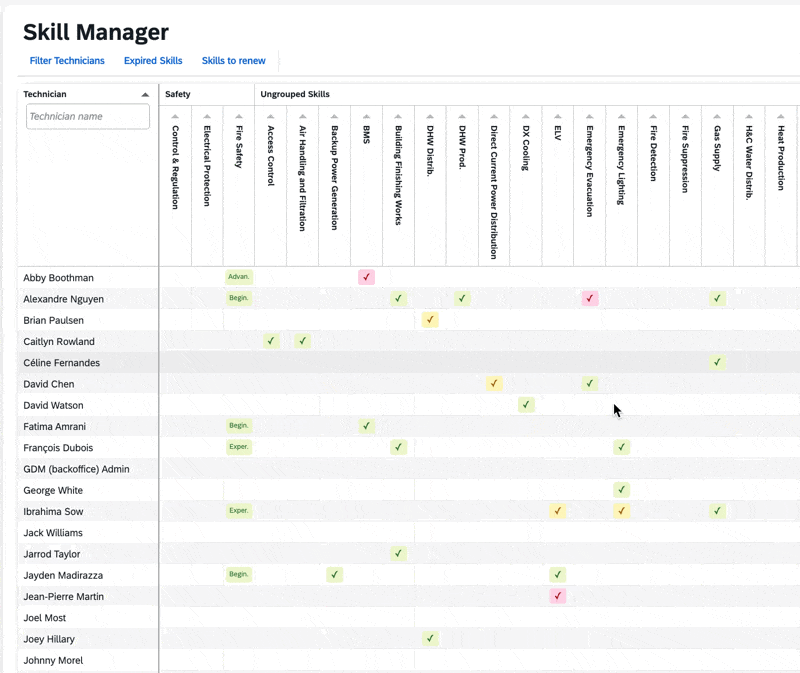800x673 pixels.
Task: Open the Skills to renew tab
Action: [x=234, y=61]
